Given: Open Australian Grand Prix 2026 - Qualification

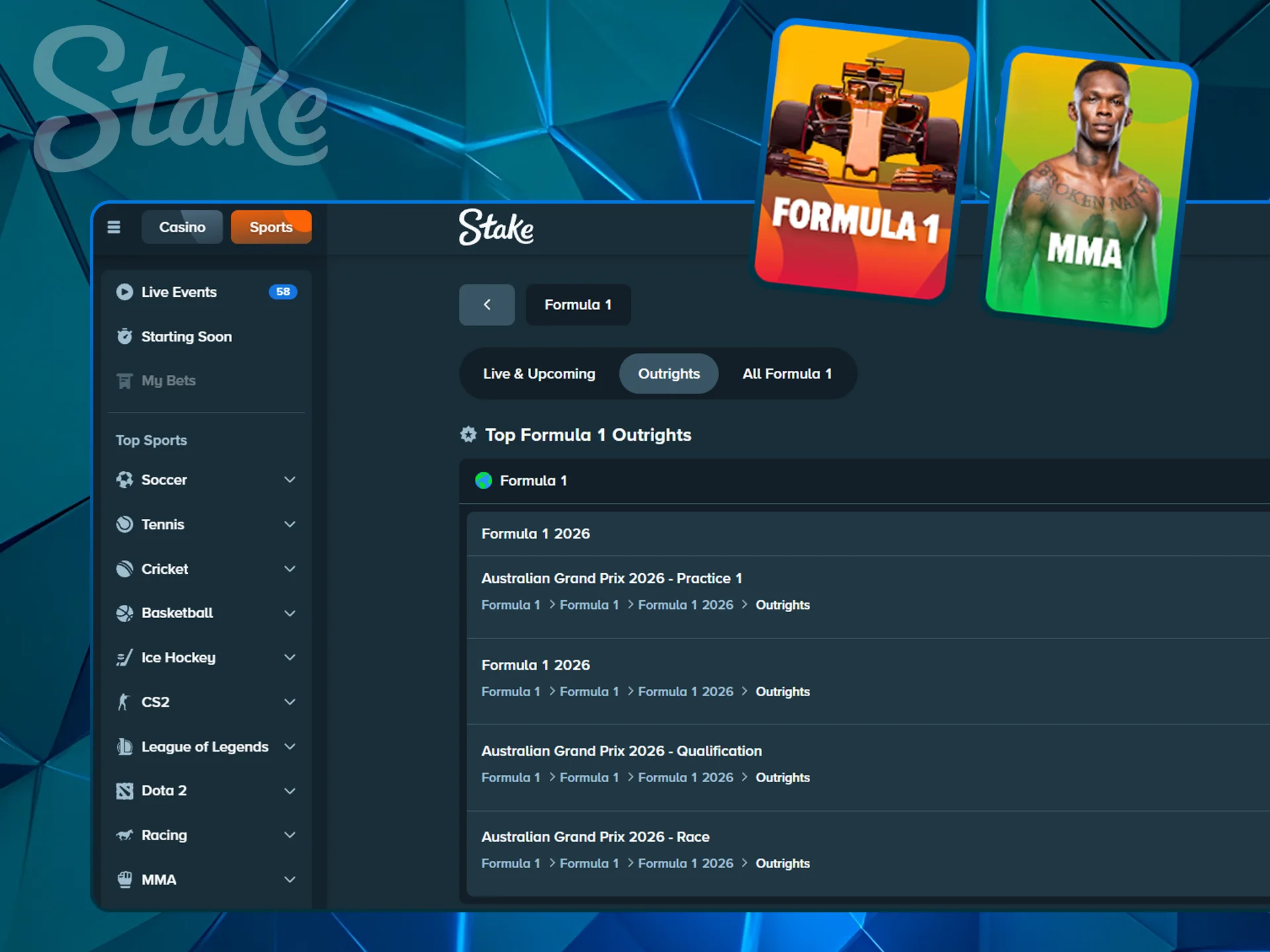Looking at the screenshot, I should coord(622,751).
